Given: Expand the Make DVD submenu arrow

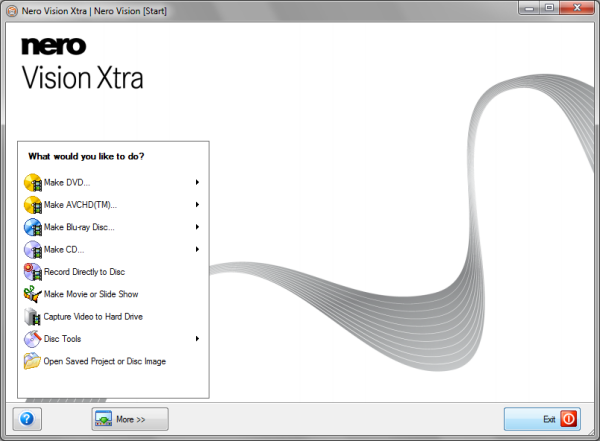Looking at the screenshot, I should pos(198,182).
